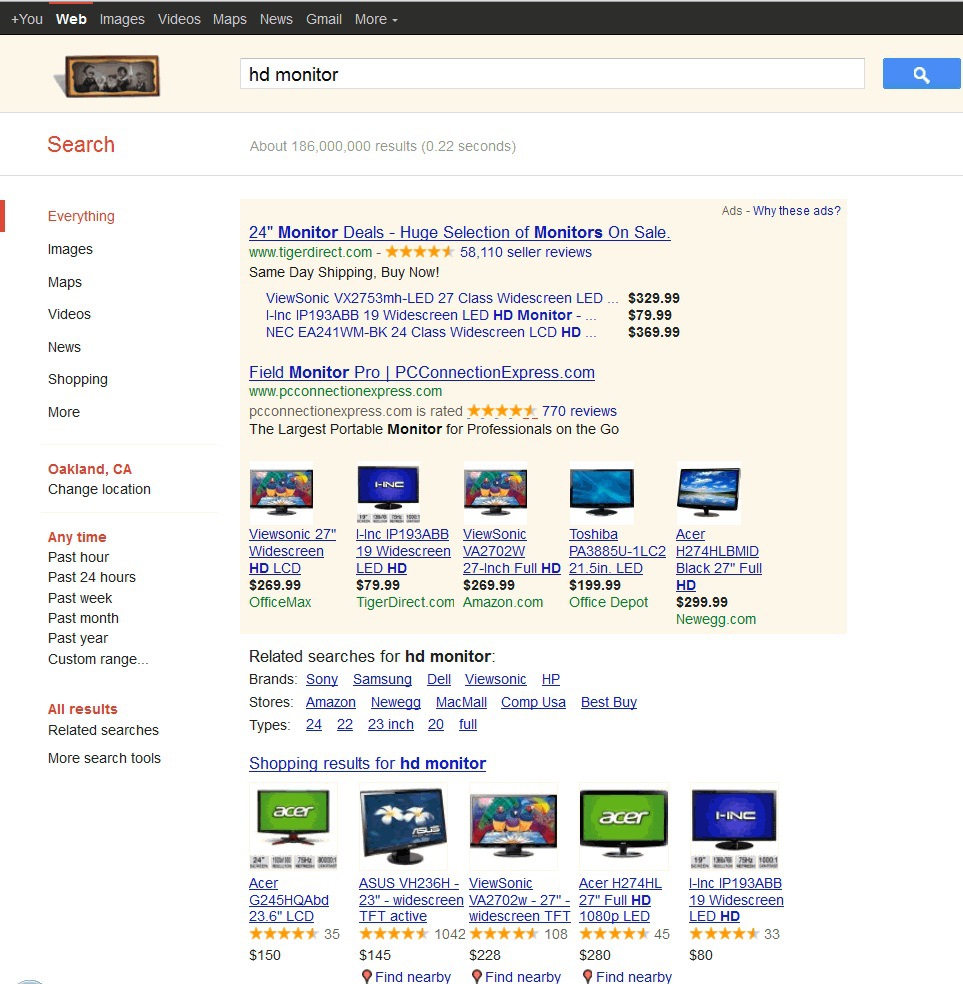
Task: Open ViewSonic VA2702W 27-Inch Full HD ad title
Action: point(512,552)
